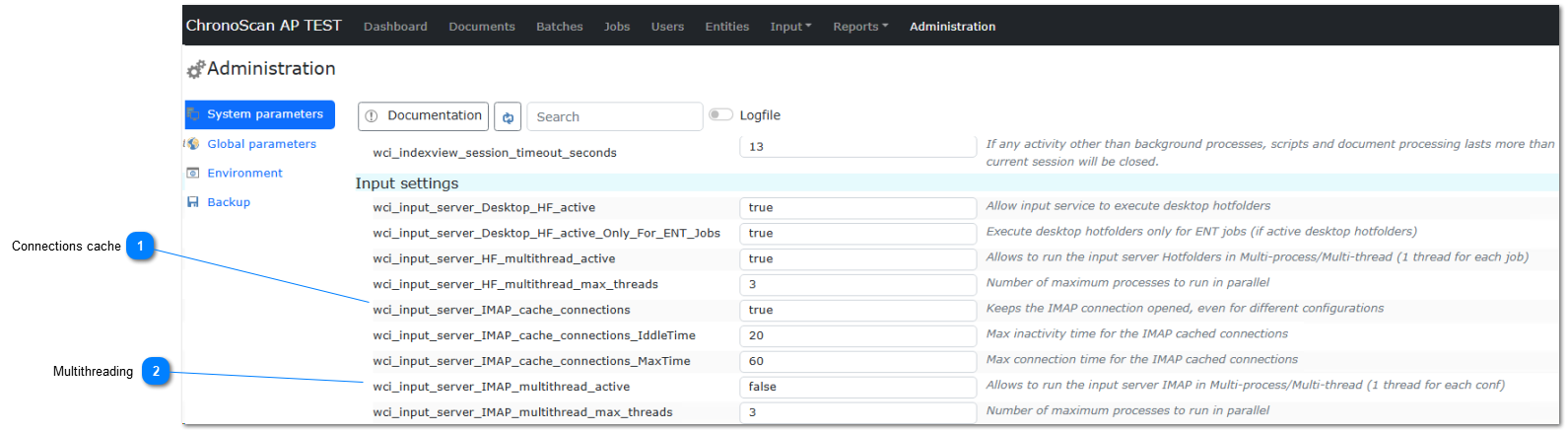Edit the IMAP_multithread_active value field
This screenshot has width=1568, height=433.
857,387
